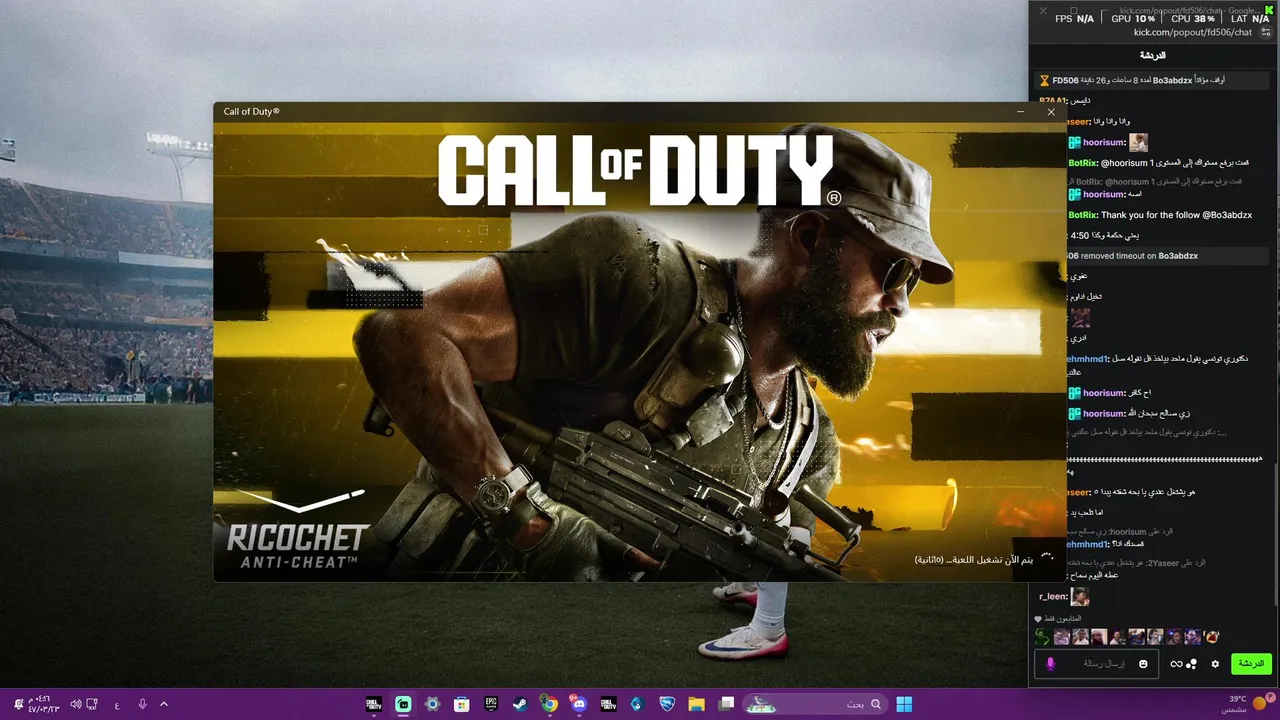Click the Call of Duty launcher window title
This screenshot has height=720, width=1280.
pyautogui.click(x=251, y=112)
